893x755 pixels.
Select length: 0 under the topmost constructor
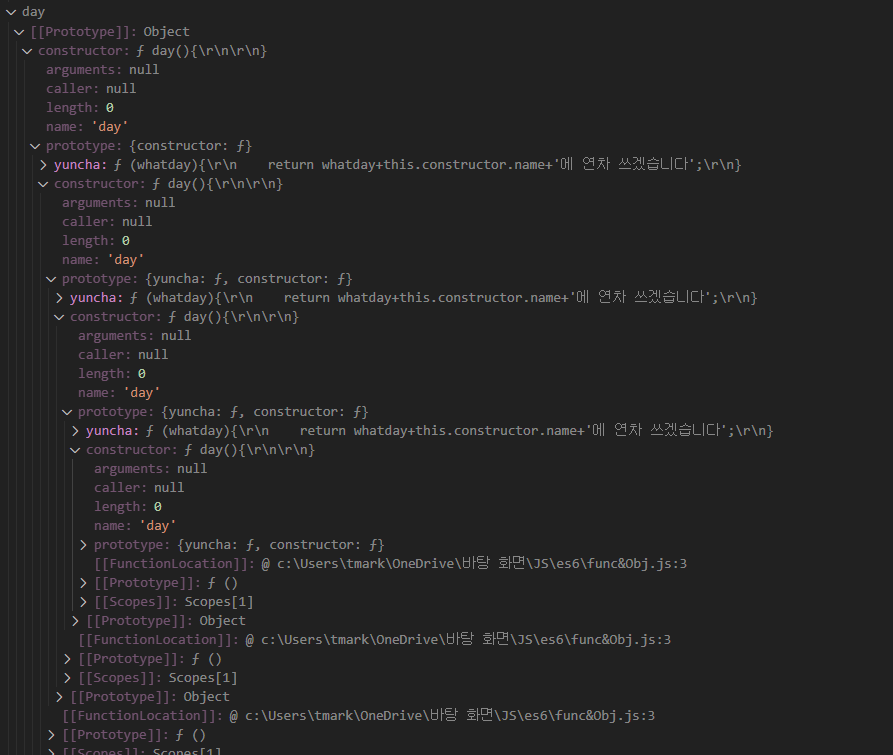coord(80,108)
